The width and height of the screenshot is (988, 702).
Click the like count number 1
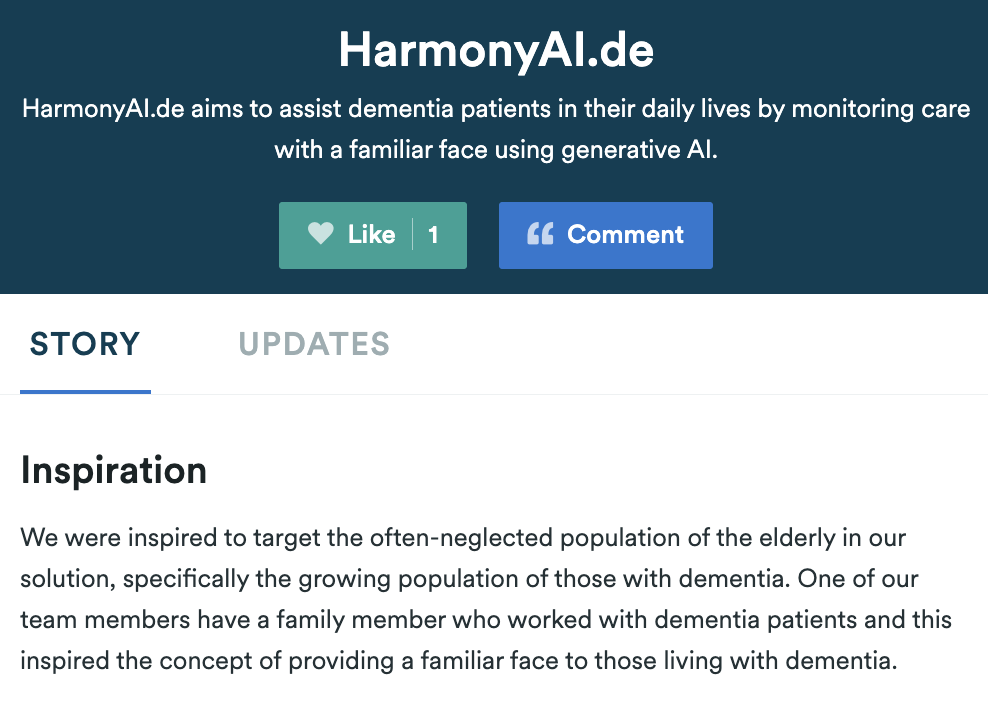[x=433, y=235]
